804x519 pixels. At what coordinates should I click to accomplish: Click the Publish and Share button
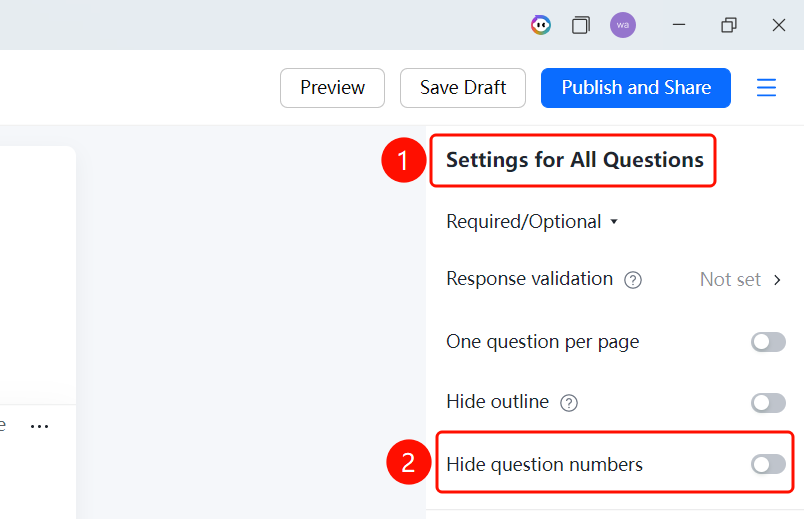click(x=636, y=88)
